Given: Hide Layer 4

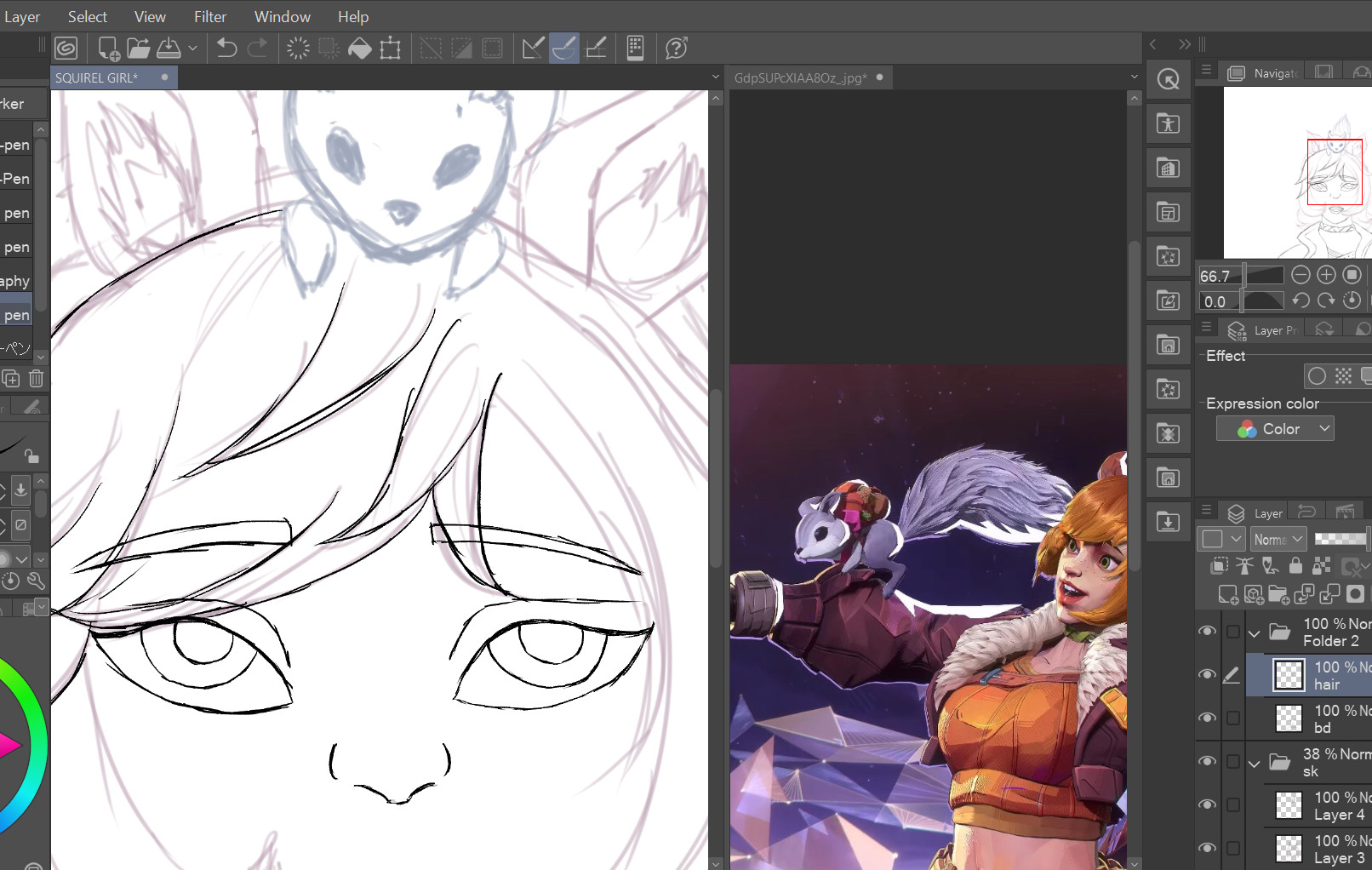Looking at the screenshot, I should tap(1207, 804).
